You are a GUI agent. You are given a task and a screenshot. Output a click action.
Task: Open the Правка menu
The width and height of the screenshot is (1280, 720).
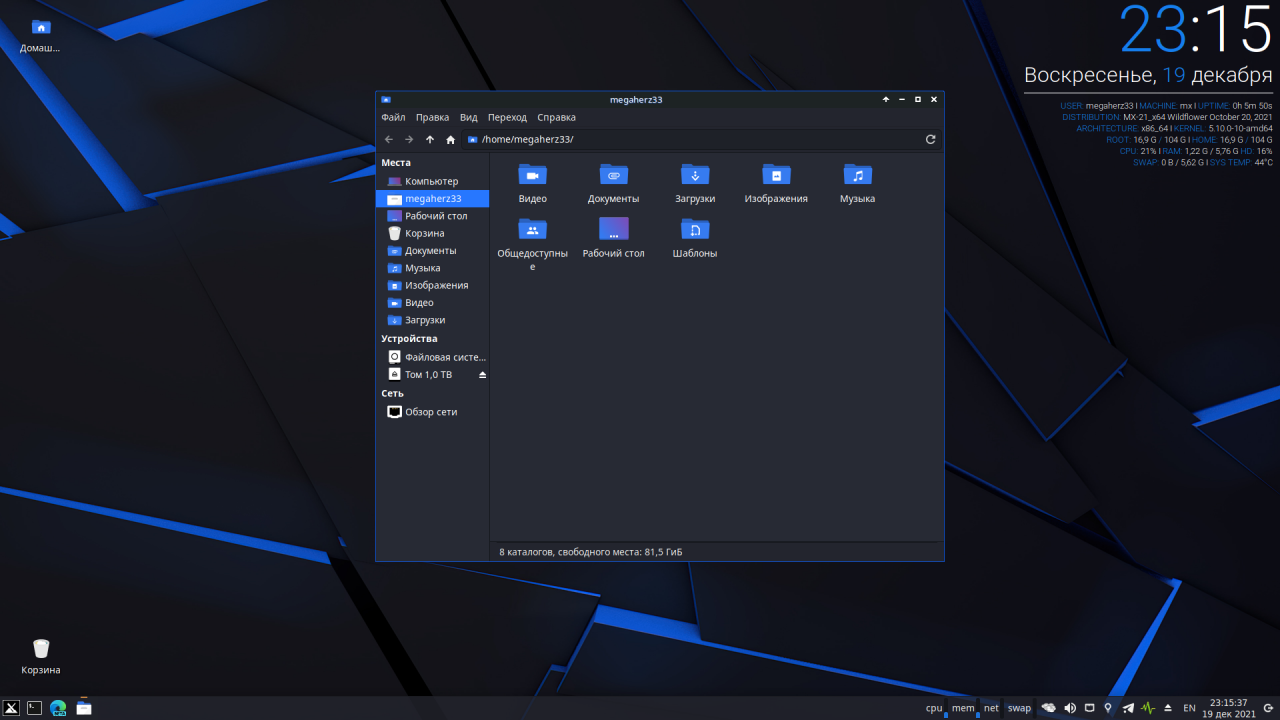(432, 117)
